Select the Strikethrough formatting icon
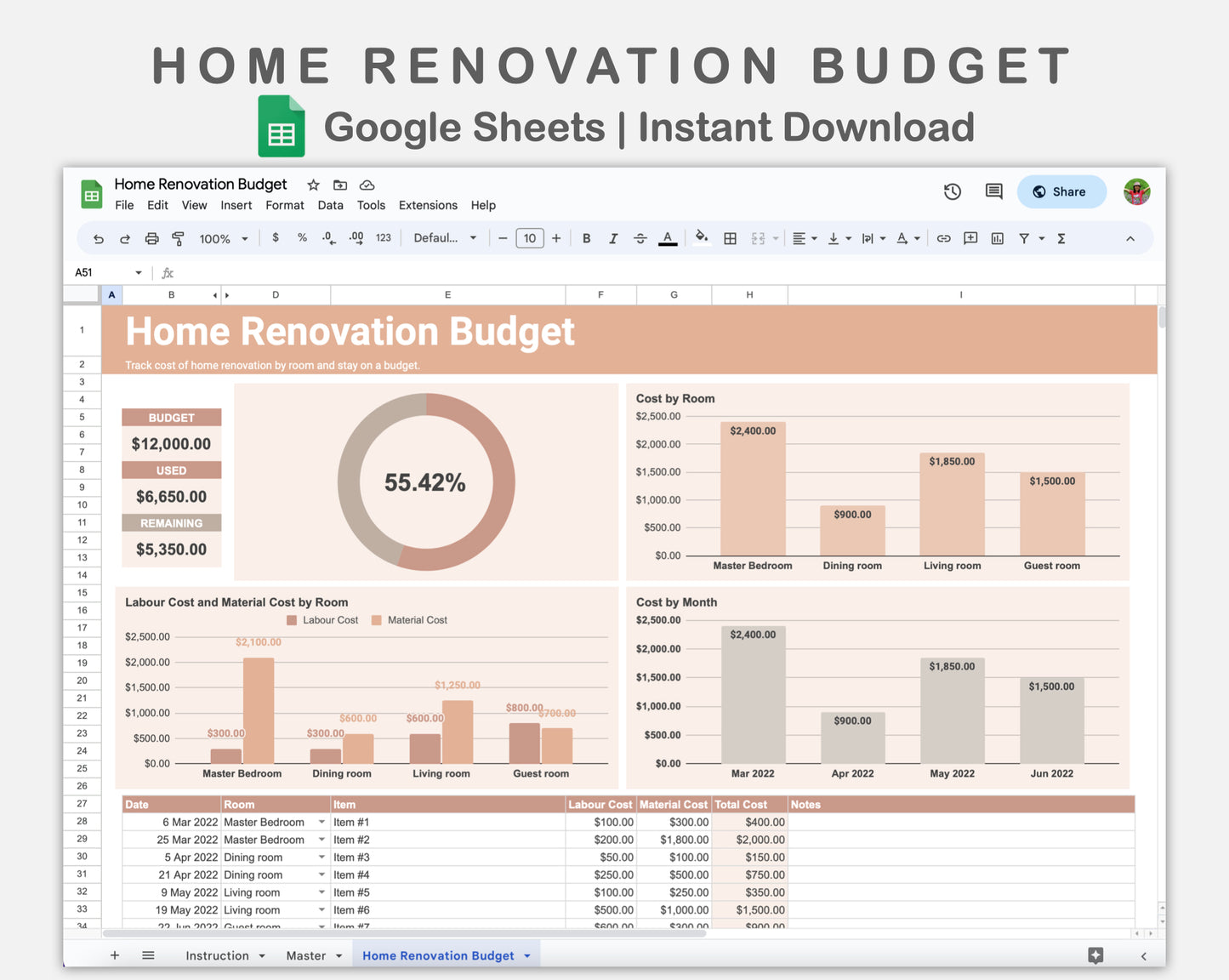 (x=640, y=238)
